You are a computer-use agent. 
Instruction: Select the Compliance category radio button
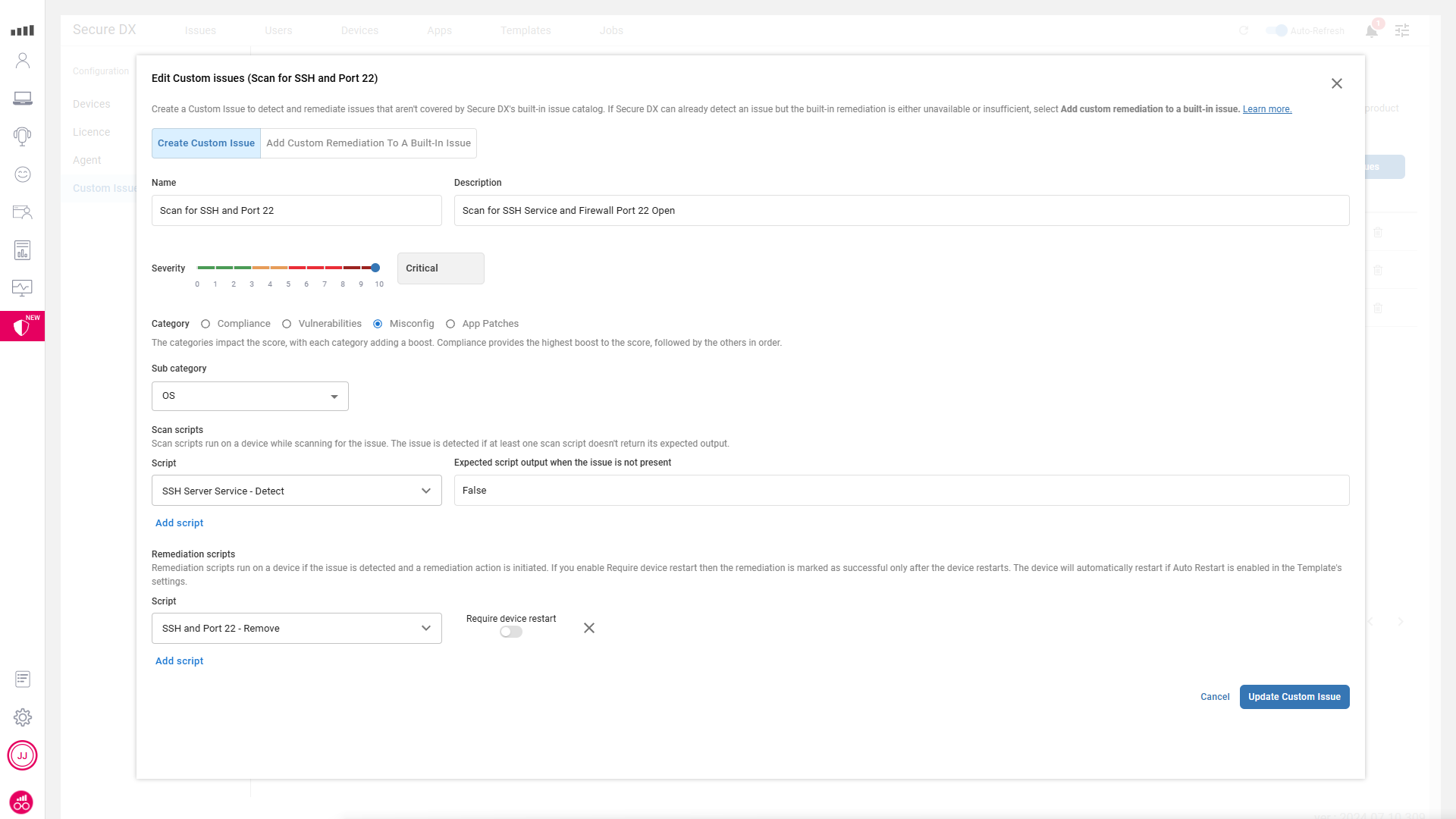coord(206,324)
